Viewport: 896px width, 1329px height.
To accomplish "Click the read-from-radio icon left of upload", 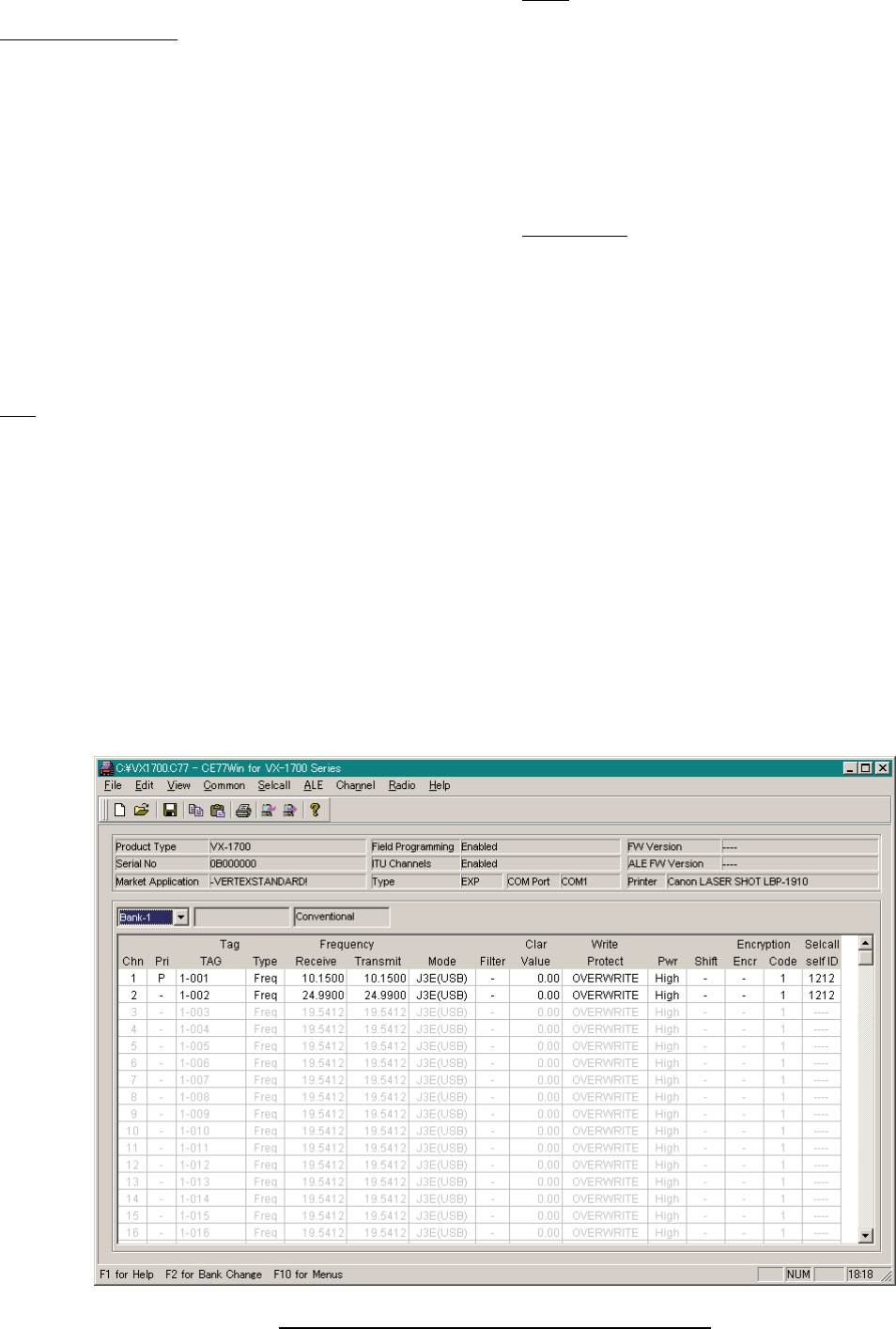I will [268, 810].
